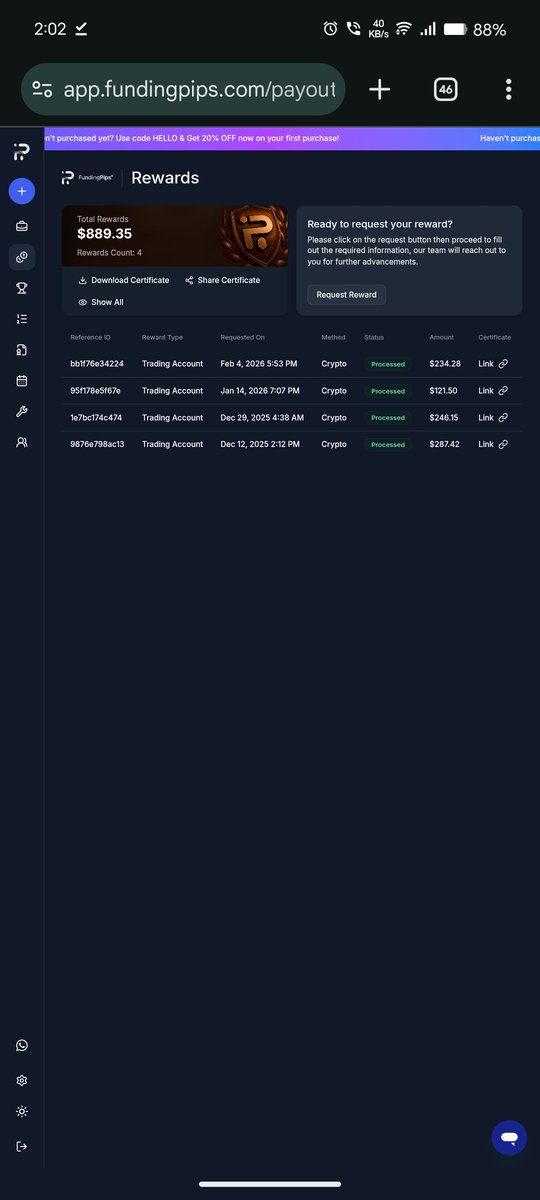540x1200 pixels.
Task: Click Processed status for Dec 29, 2025 row
Action: coord(387,418)
